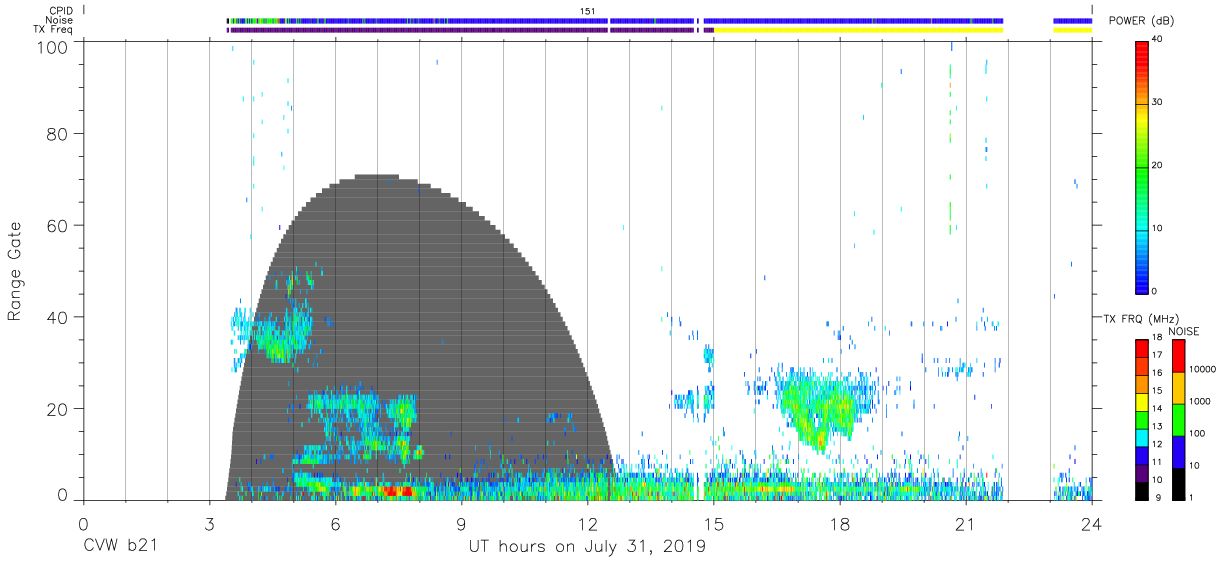The height and width of the screenshot is (567, 1228).
Task: Click the "CPID" row label
Action: click(60, 11)
